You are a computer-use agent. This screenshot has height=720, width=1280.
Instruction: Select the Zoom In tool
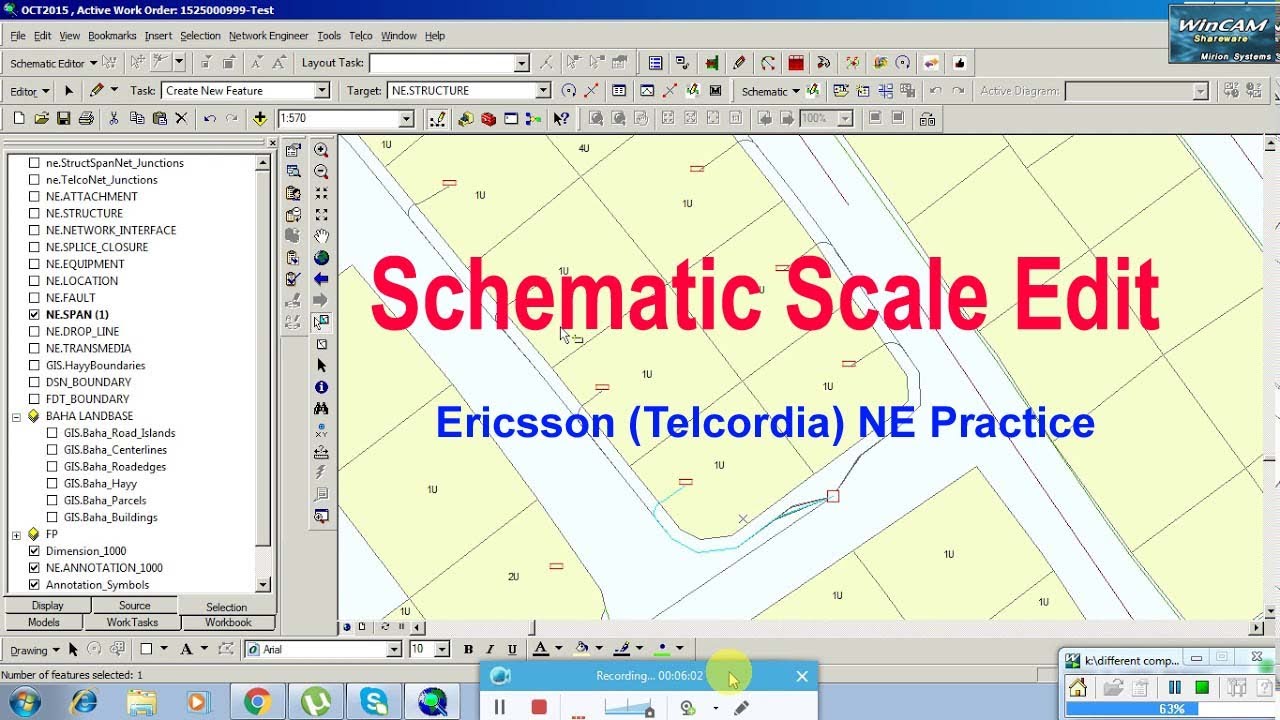pyautogui.click(x=321, y=150)
